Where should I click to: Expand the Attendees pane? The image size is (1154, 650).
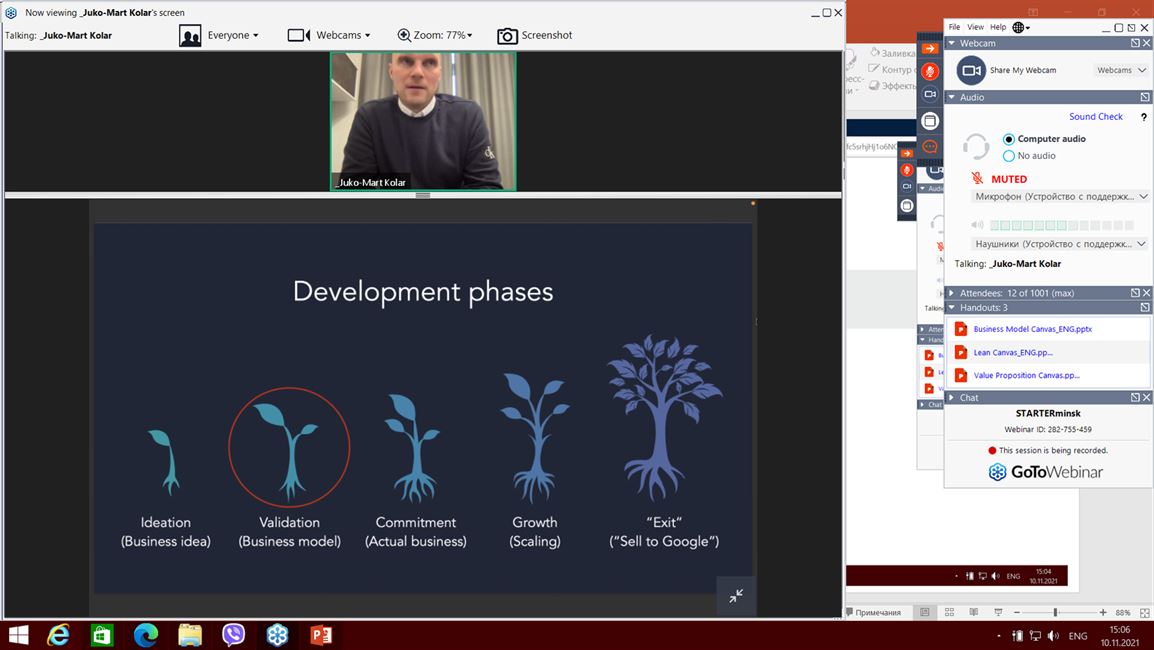(x=952, y=293)
